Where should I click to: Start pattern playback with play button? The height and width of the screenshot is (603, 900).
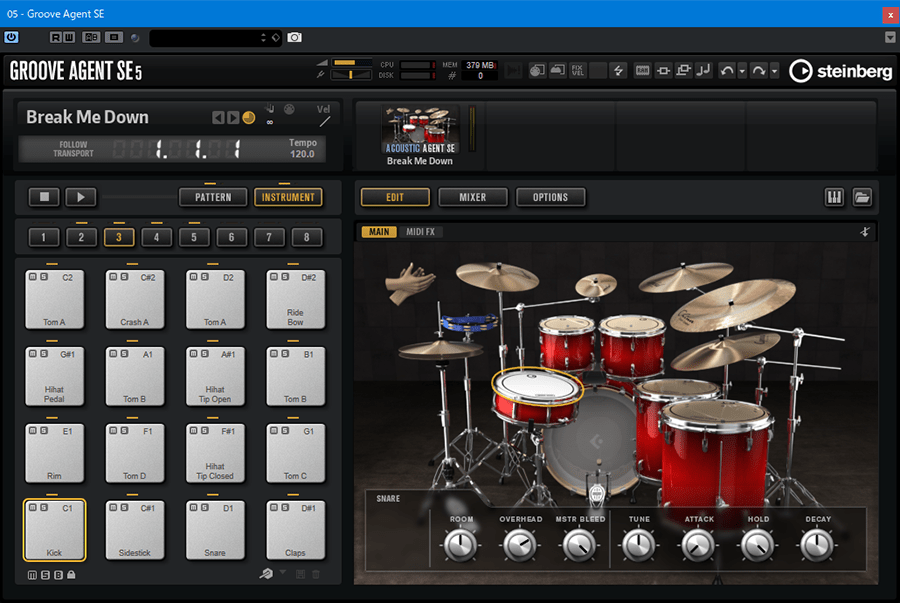click(x=81, y=197)
